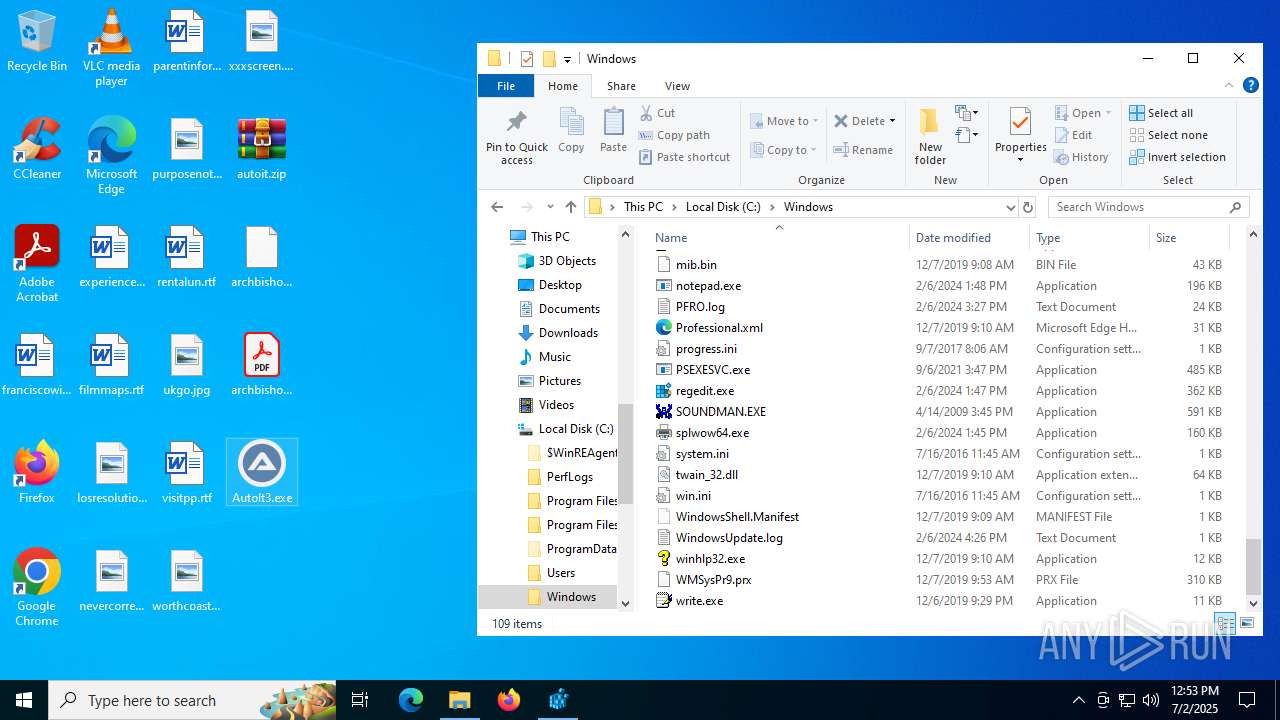The width and height of the screenshot is (1280, 720).
Task: Select Adobe Acrobat desktop shortcut
Action: [x=37, y=264]
